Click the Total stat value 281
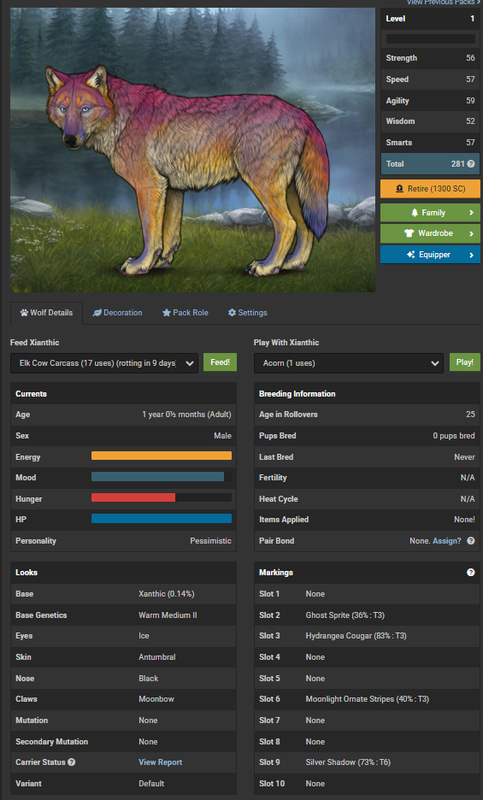 point(457,164)
